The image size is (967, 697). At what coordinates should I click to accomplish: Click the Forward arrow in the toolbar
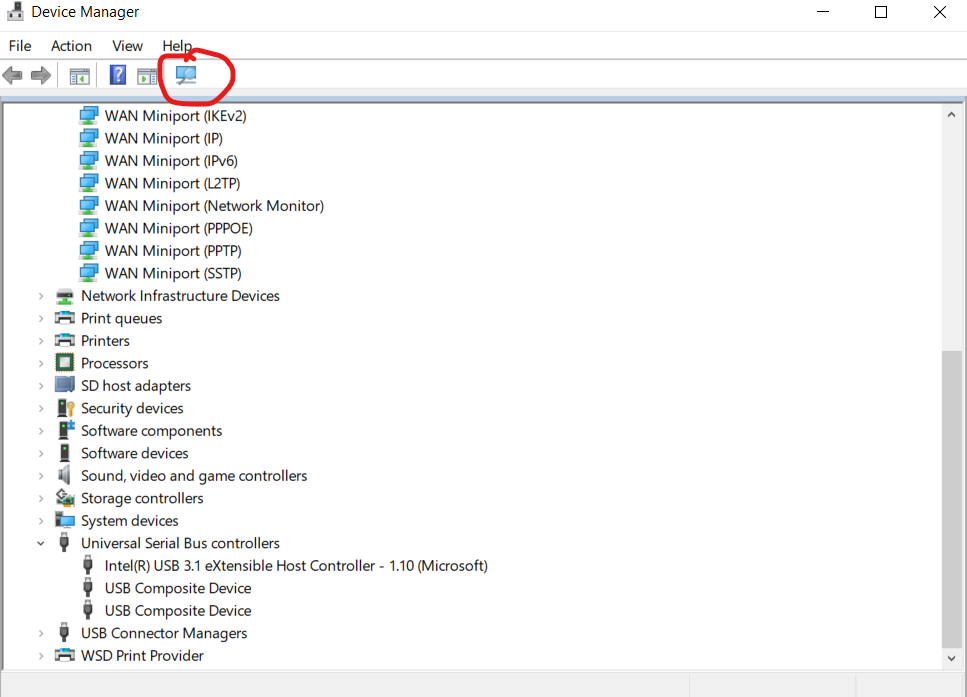41,76
